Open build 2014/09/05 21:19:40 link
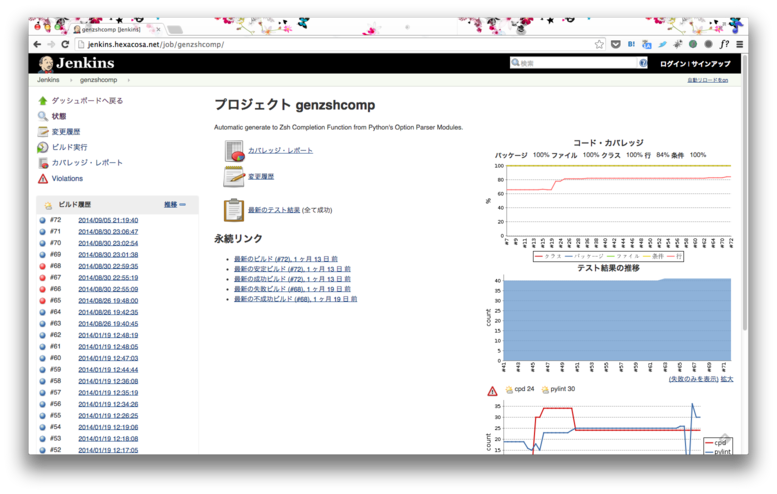777x494 pixels. coord(108,220)
